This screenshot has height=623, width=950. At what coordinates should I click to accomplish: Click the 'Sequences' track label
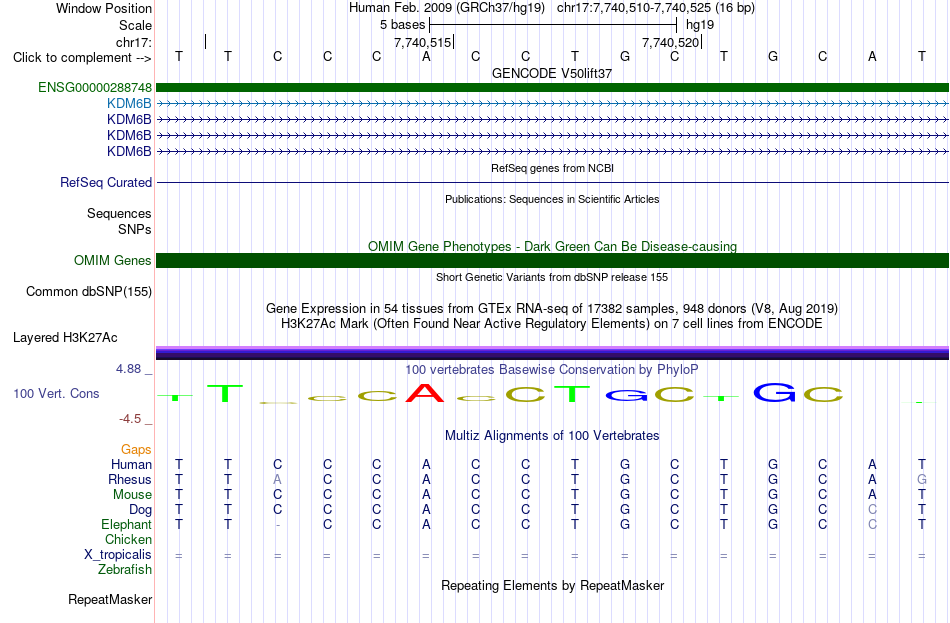pos(119,213)
